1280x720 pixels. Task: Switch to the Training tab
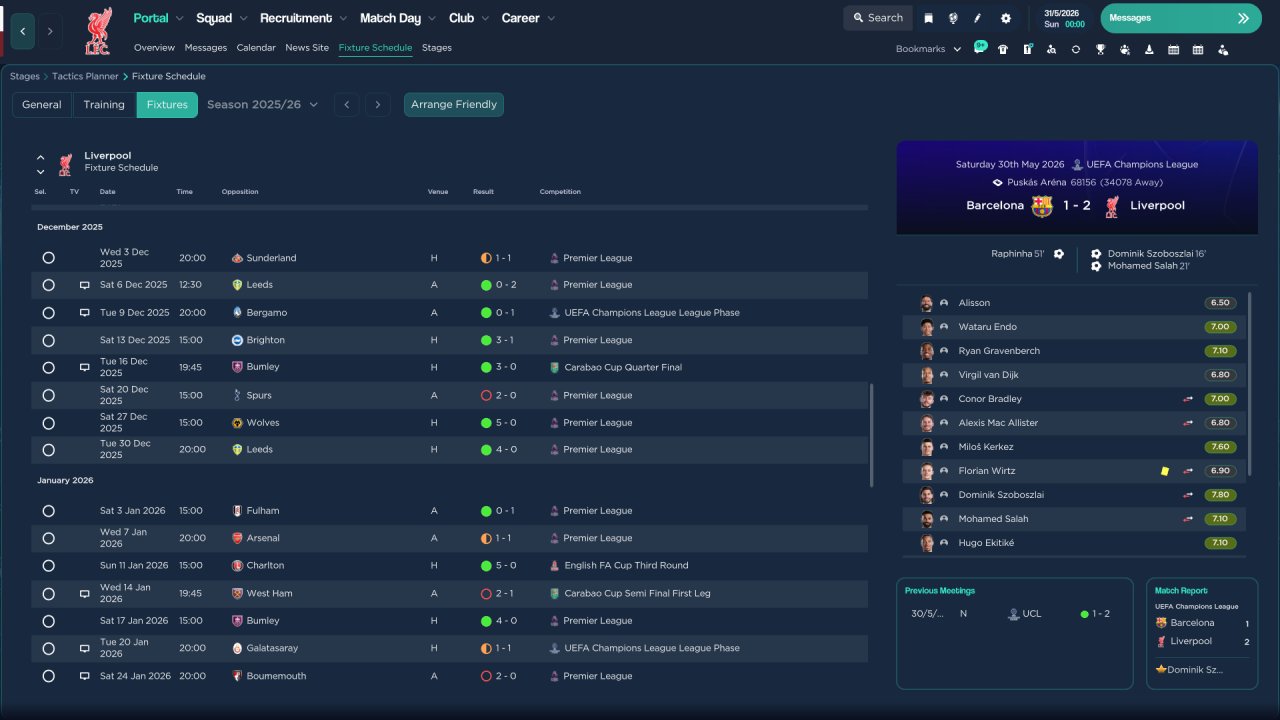(104, 104)
